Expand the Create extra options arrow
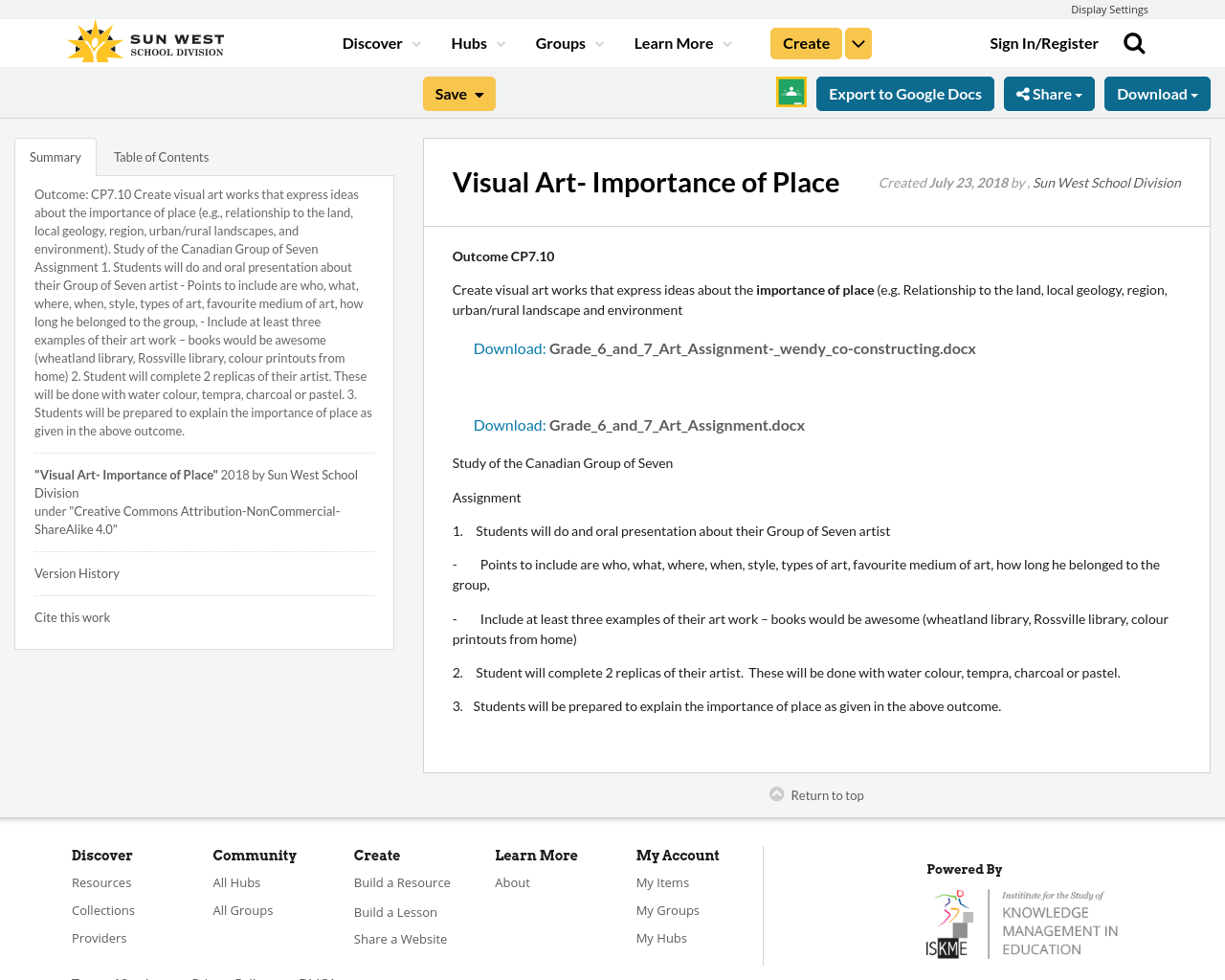Image resolution: width=1225 pixels, height=980 pixels. pyautogui.click(x=857, y=42)
